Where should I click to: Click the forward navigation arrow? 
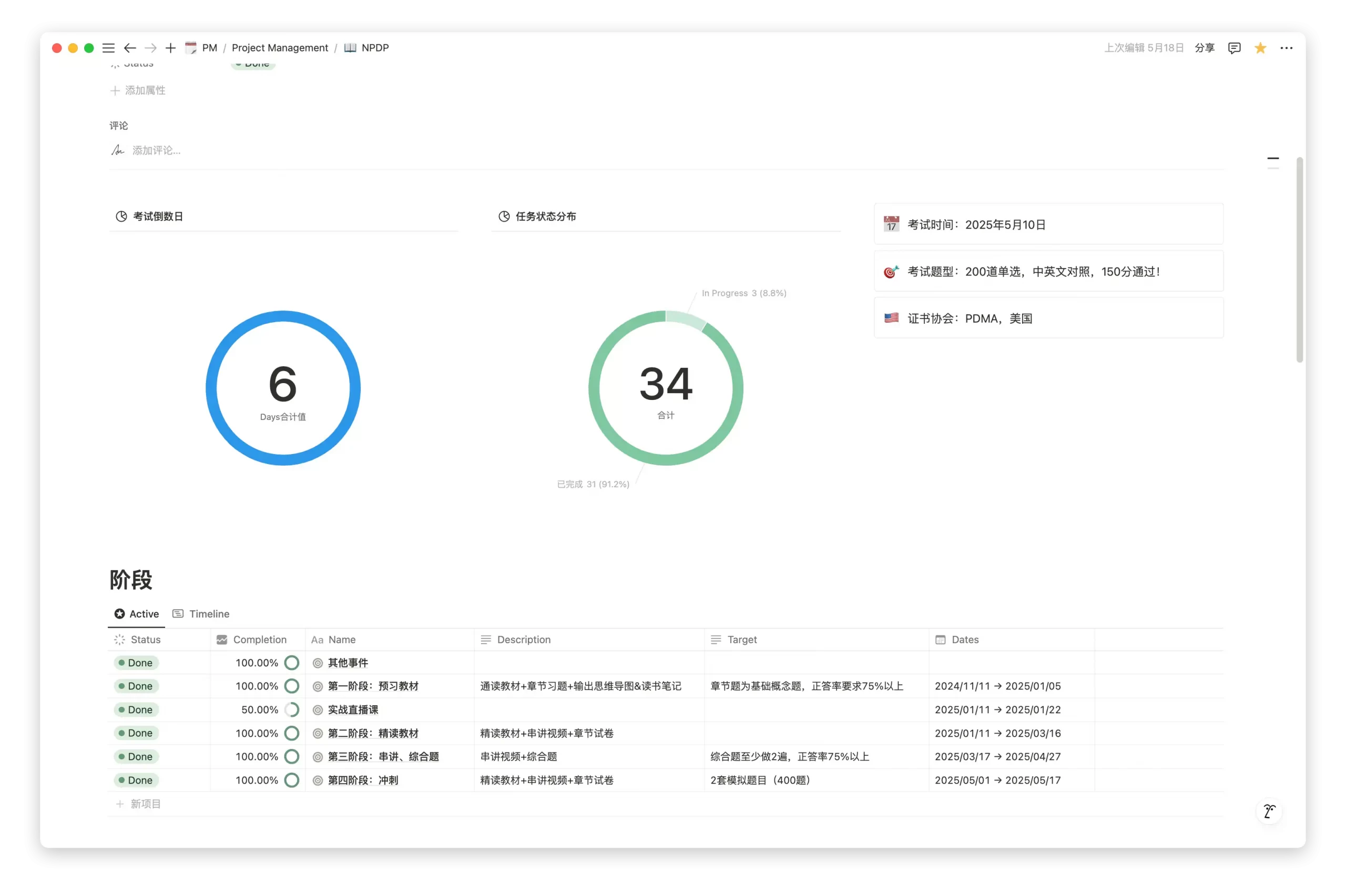(x=150, y=48)
